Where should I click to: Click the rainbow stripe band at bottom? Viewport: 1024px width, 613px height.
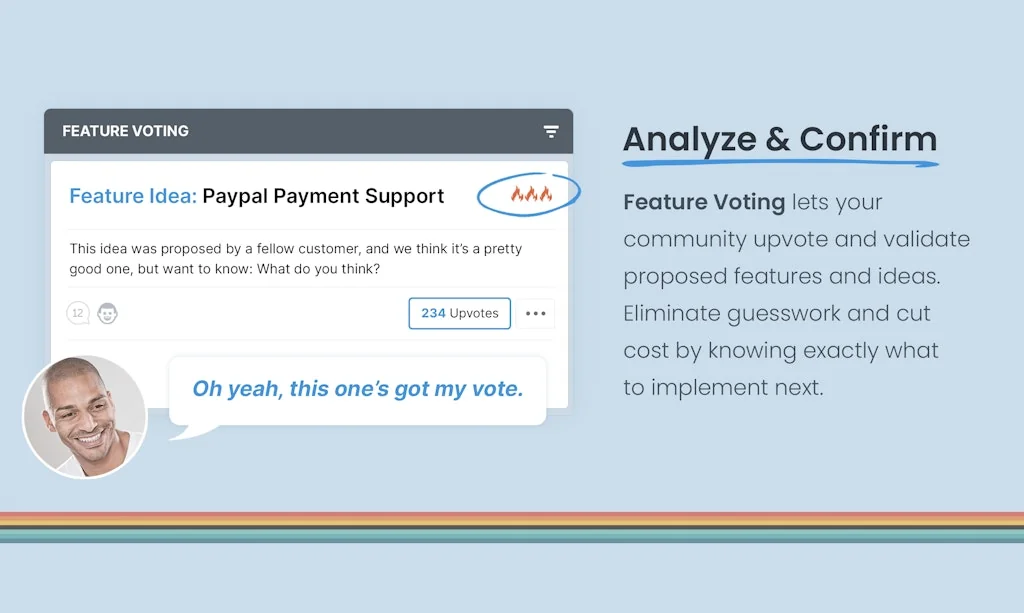coord(512,527)
